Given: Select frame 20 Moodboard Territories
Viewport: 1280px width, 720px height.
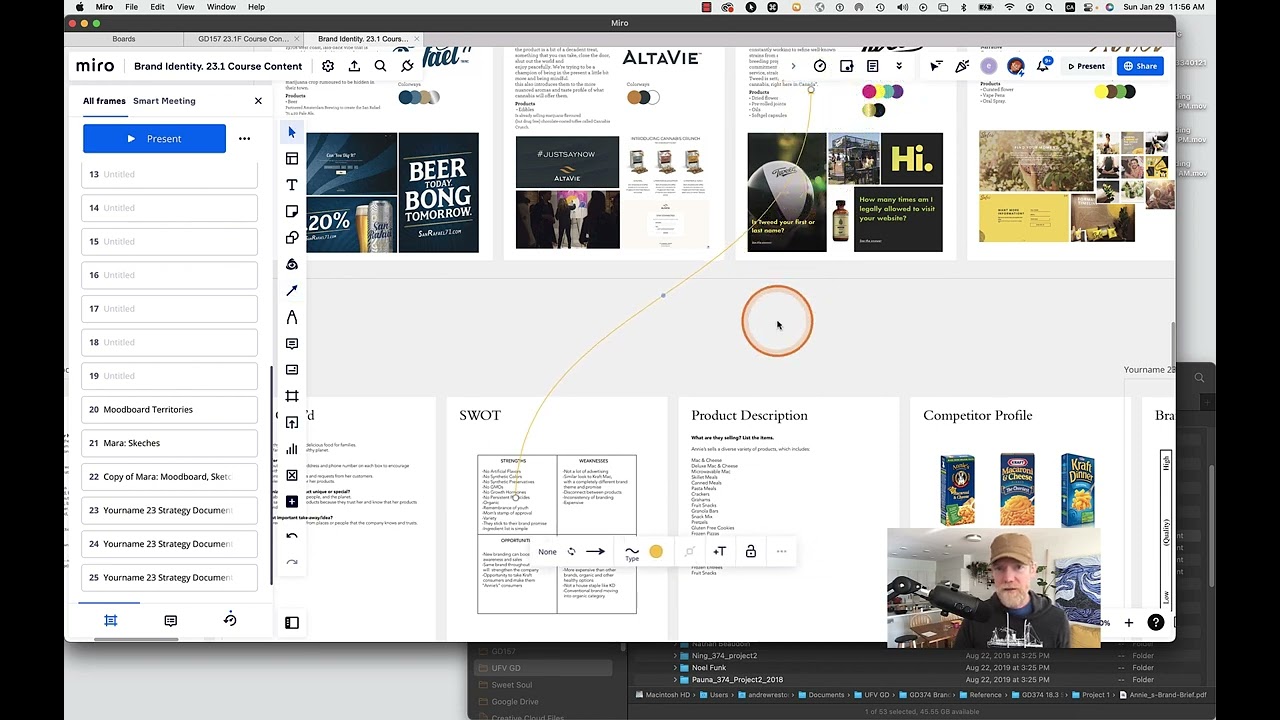Looking at the screenshot, I should click(170, 409).
